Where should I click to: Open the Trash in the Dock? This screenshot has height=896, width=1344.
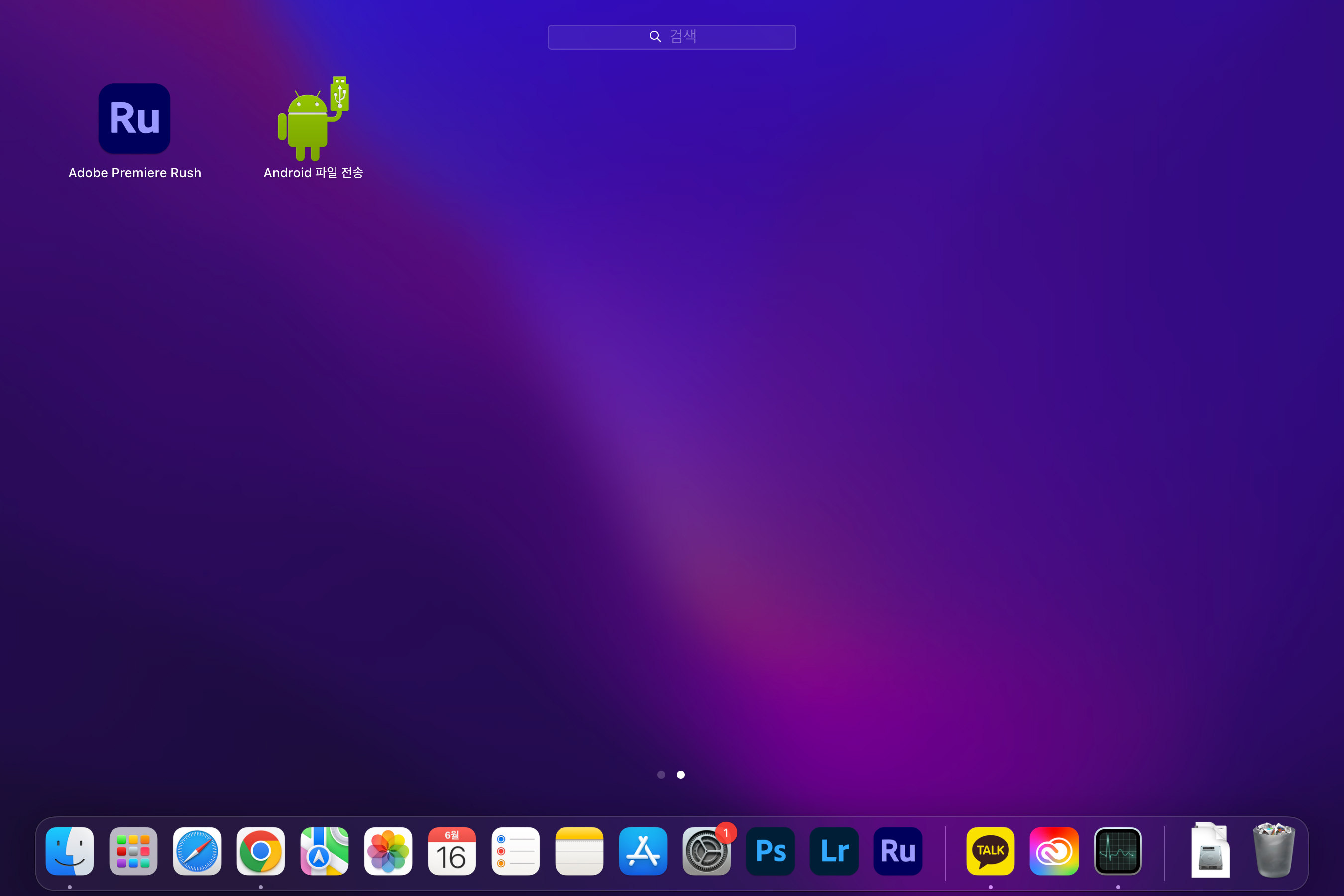(1274, 850)
